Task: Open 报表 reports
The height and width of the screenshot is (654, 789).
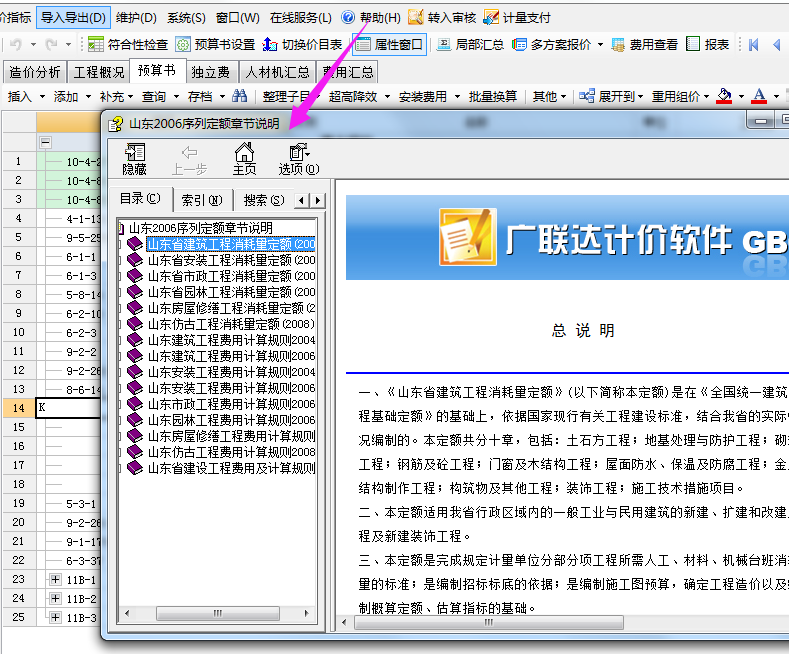Action: 707,45
